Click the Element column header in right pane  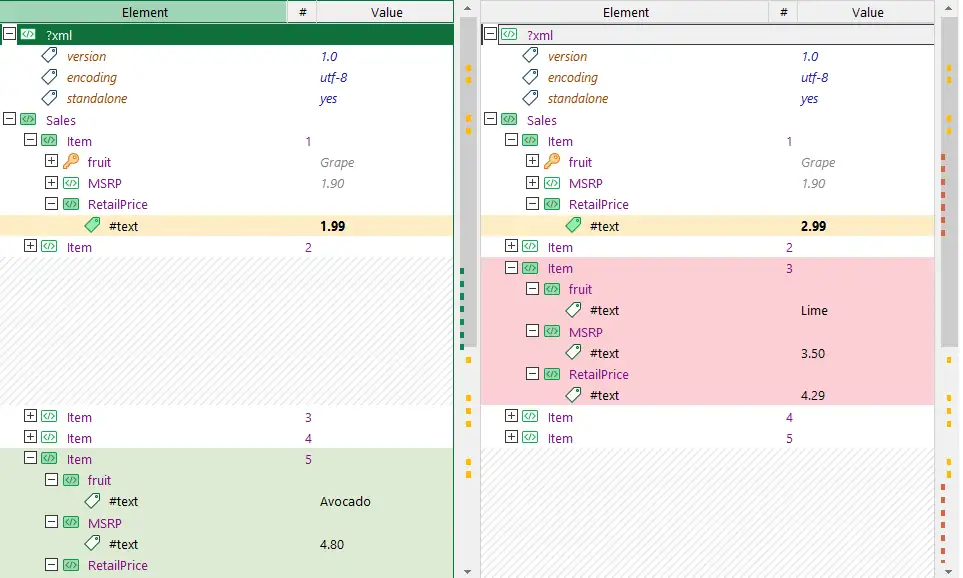[x=626, y=12]
